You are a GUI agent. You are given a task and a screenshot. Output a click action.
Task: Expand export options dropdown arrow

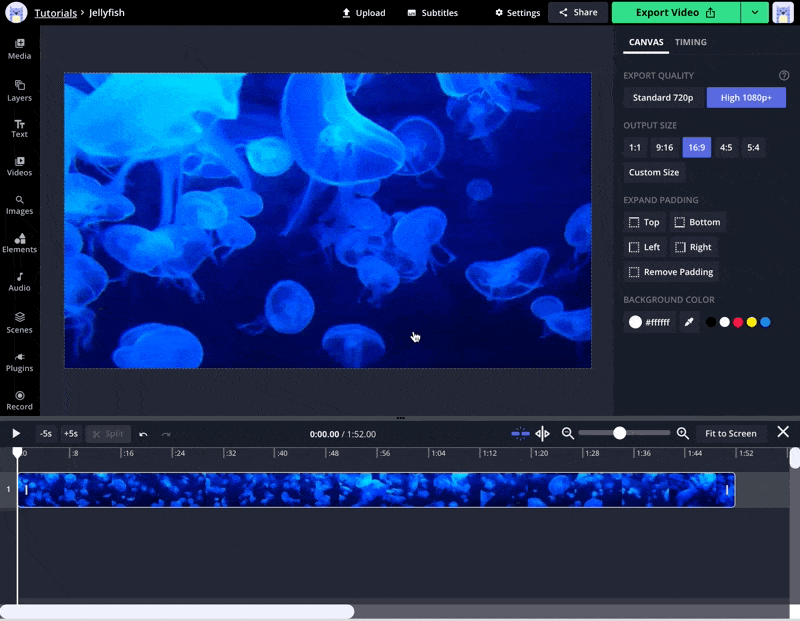click(754, 13)
